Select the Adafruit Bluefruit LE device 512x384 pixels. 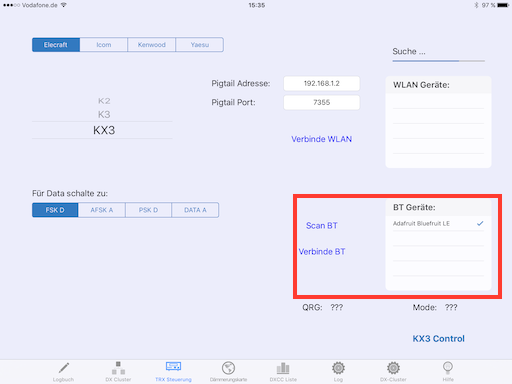tap(438, 223)
